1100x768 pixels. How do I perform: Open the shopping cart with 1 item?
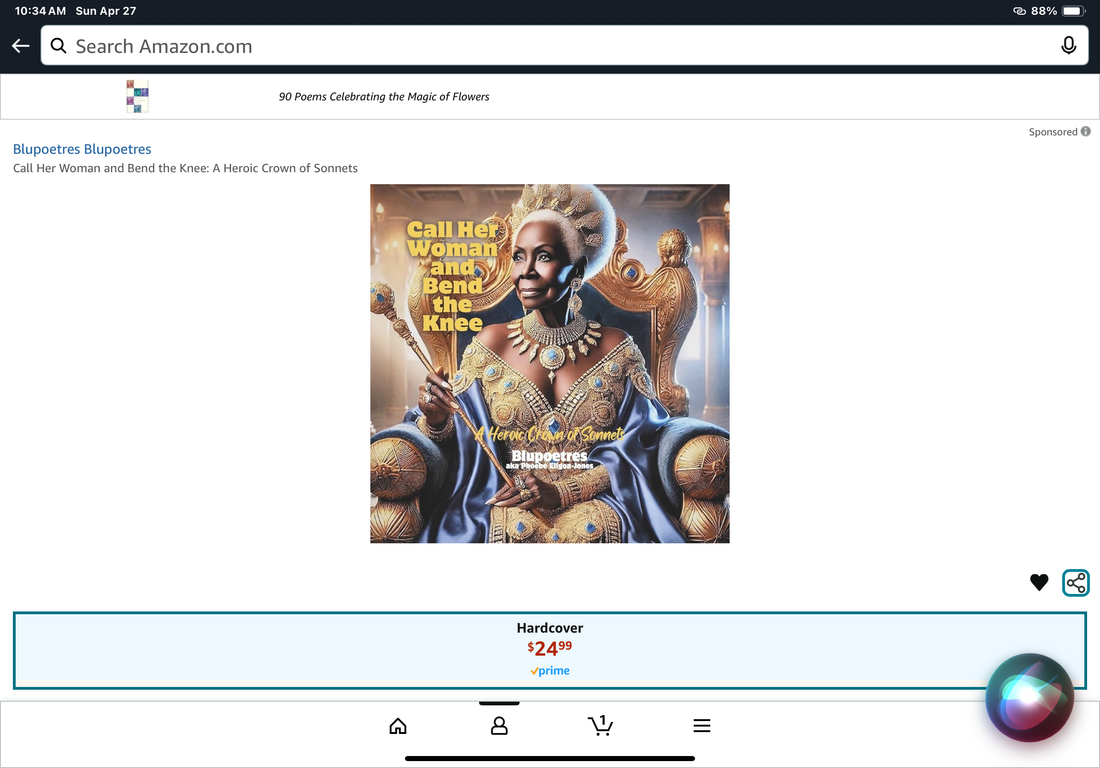[x=600, y=726]
